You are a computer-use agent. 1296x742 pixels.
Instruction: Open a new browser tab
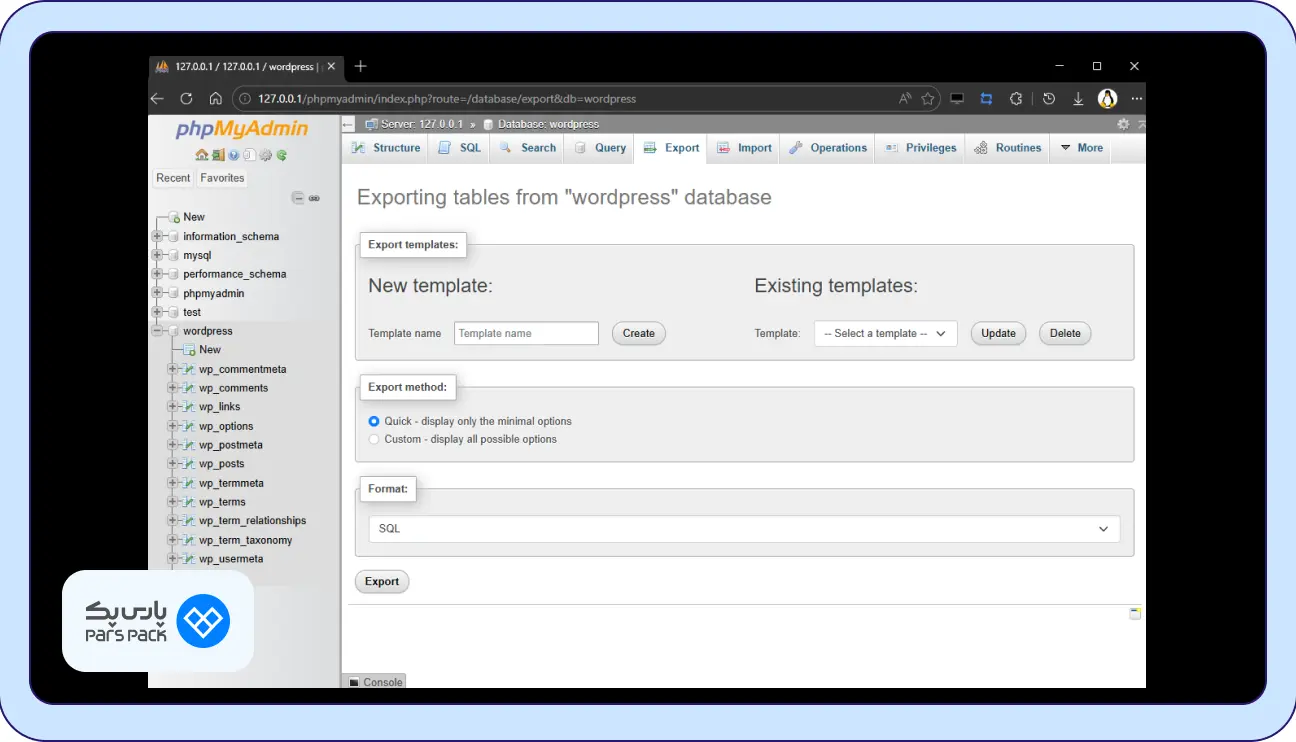[361, 66]
